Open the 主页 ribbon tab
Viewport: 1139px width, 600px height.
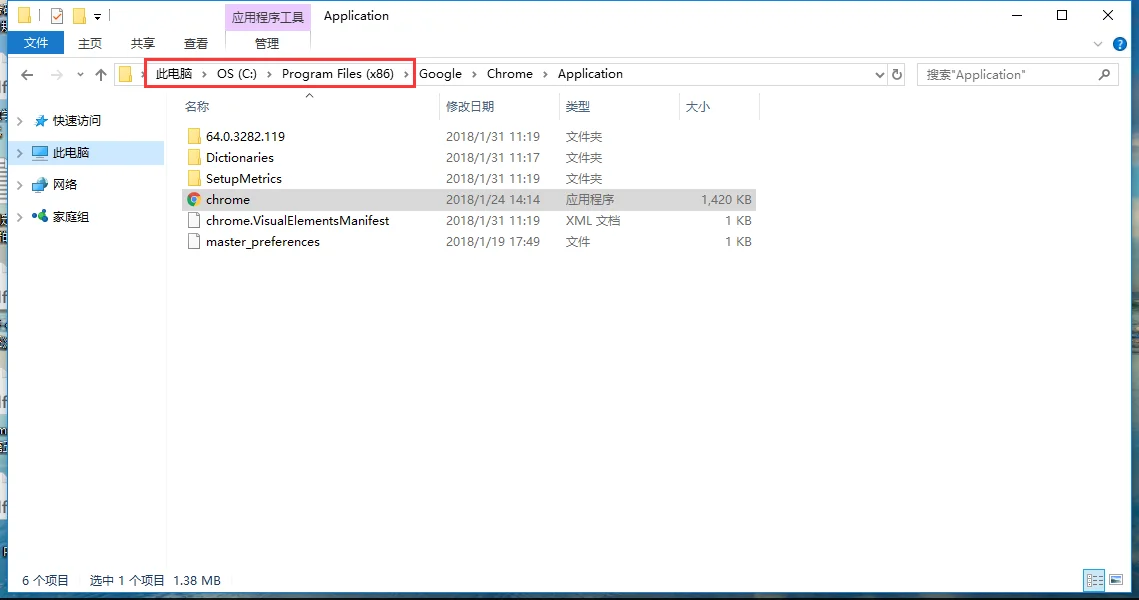click(x=90, y=44)
